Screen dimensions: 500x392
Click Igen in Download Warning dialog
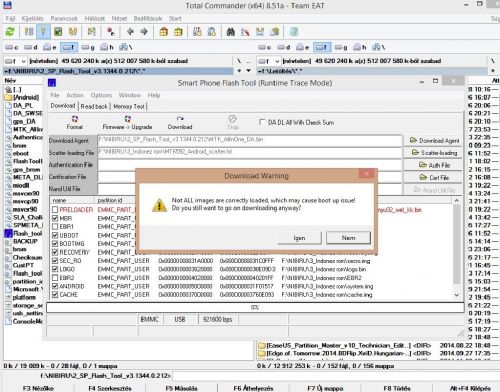[299, 238]
